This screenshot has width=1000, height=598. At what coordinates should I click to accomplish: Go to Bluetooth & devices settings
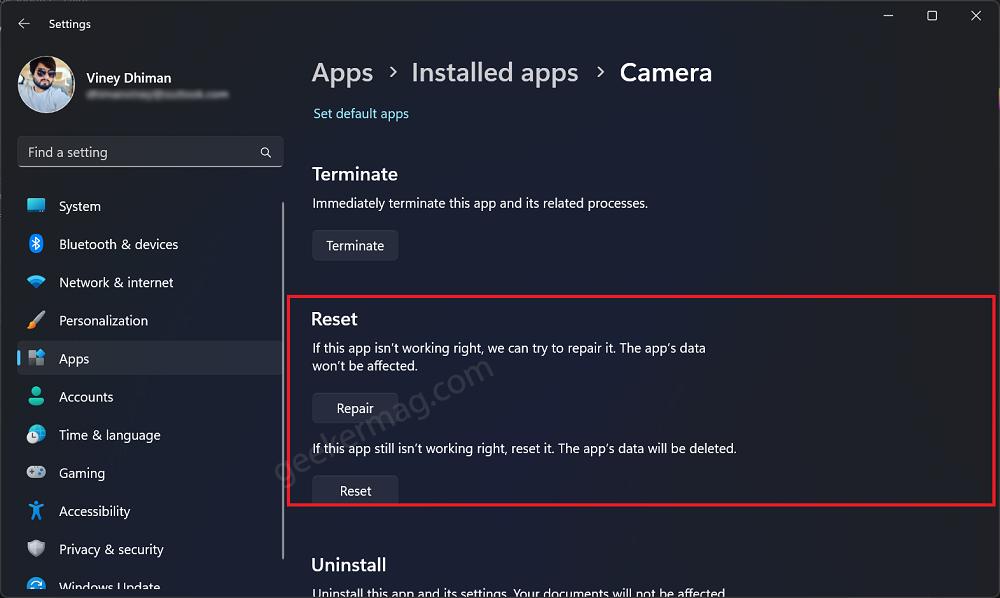(x=150, y=244)
